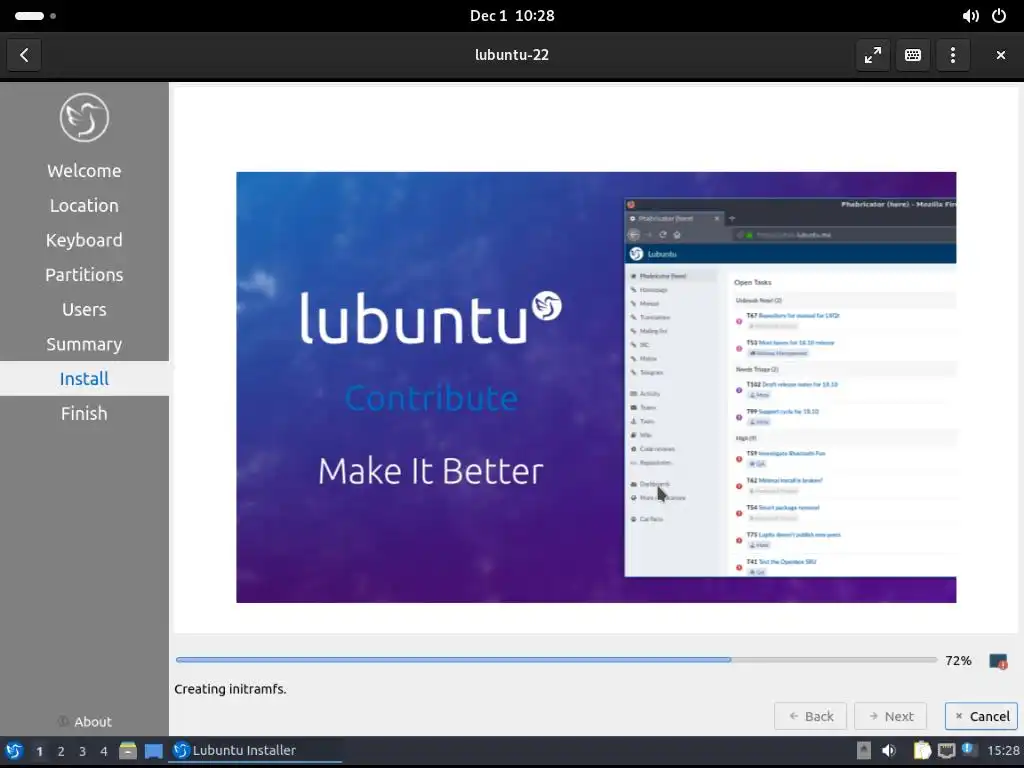Open the keyboard shortcuts icon menu
The image size is (1024, 768).
(x=912, y=55)
